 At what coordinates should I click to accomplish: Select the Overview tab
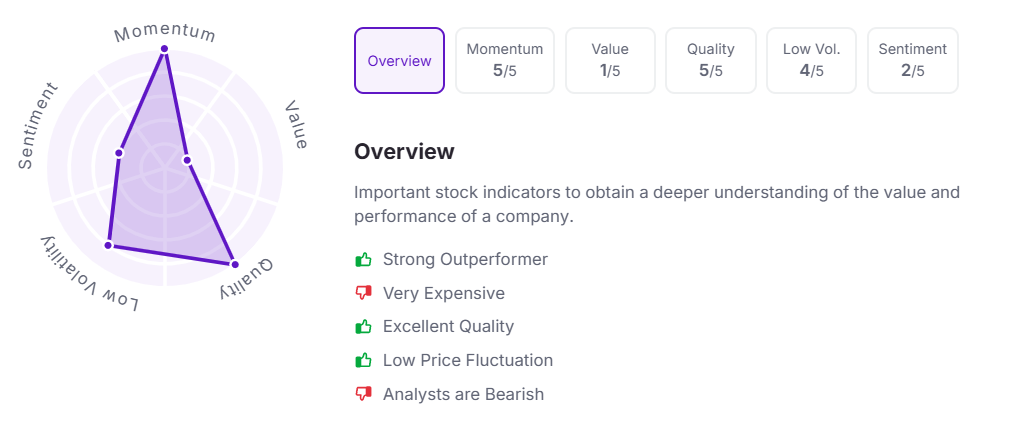[399, 61]
